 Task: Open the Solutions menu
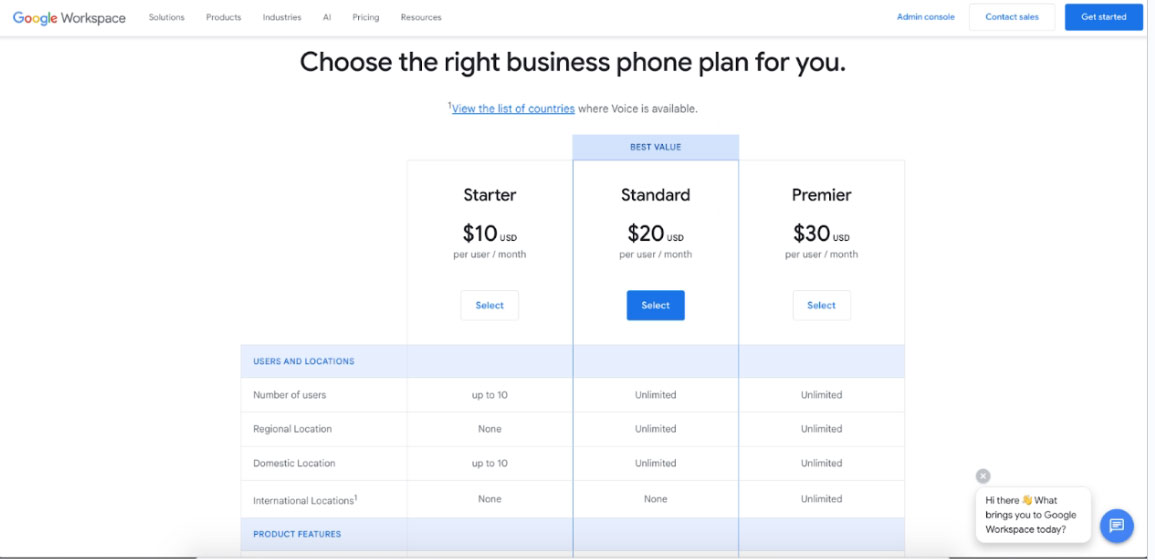click(x=166, y=17)
